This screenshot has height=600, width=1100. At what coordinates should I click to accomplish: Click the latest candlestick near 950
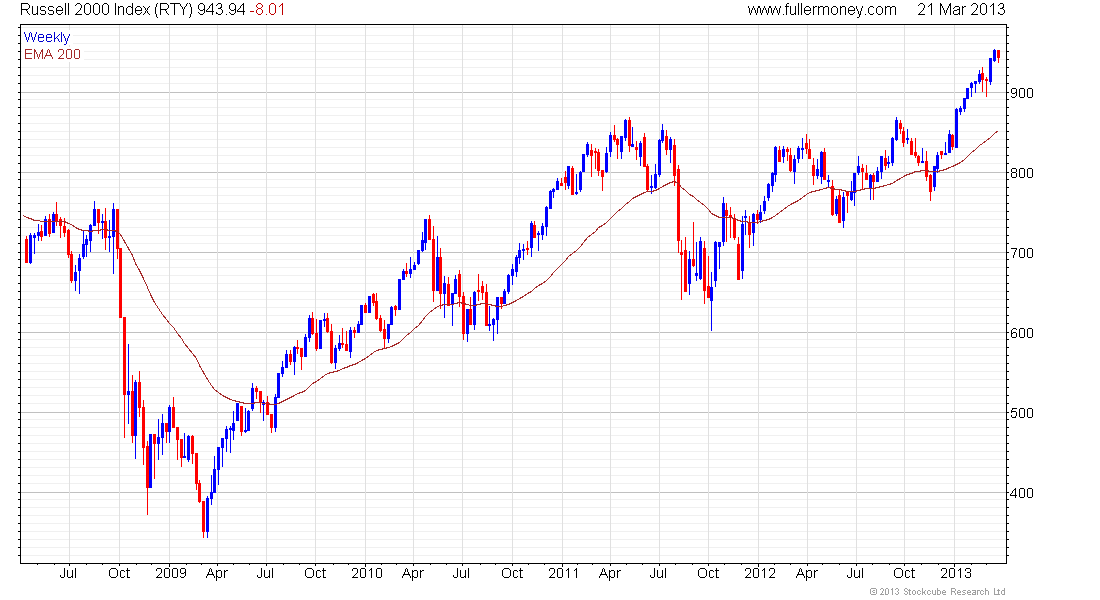(998, 55)
